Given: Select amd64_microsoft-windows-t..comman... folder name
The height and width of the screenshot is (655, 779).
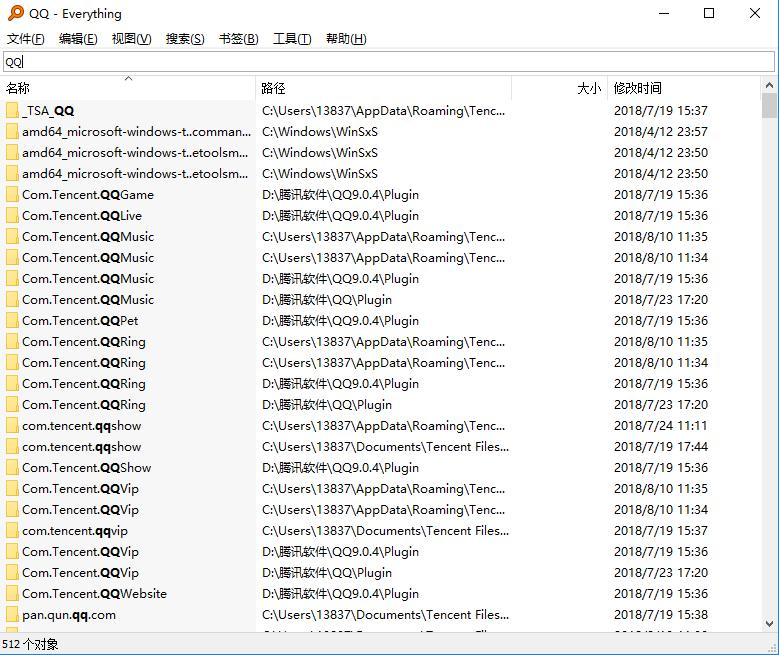Looking at the screenshot, I should click(x=137, y=131).
